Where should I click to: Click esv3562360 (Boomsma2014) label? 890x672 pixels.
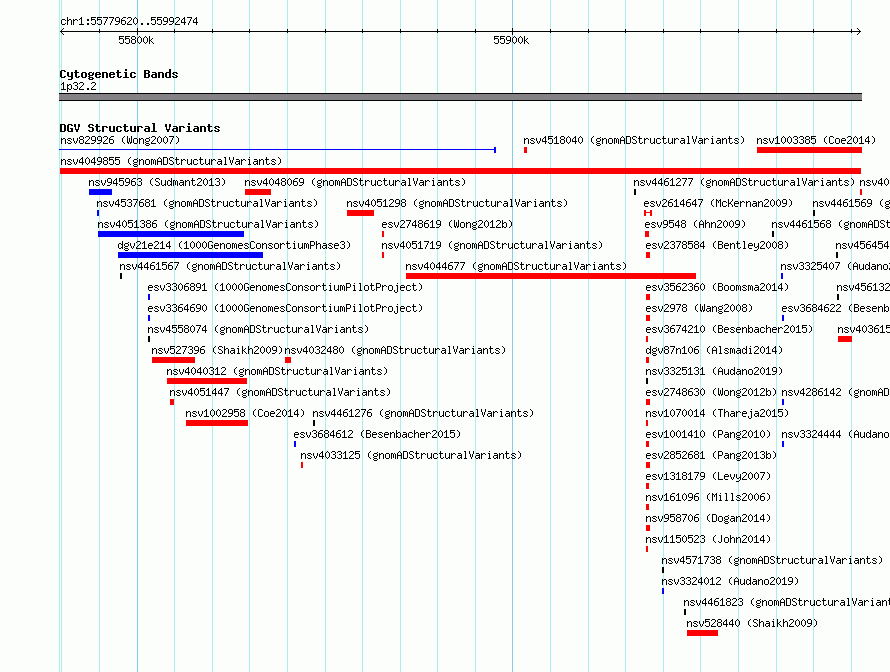717,287
